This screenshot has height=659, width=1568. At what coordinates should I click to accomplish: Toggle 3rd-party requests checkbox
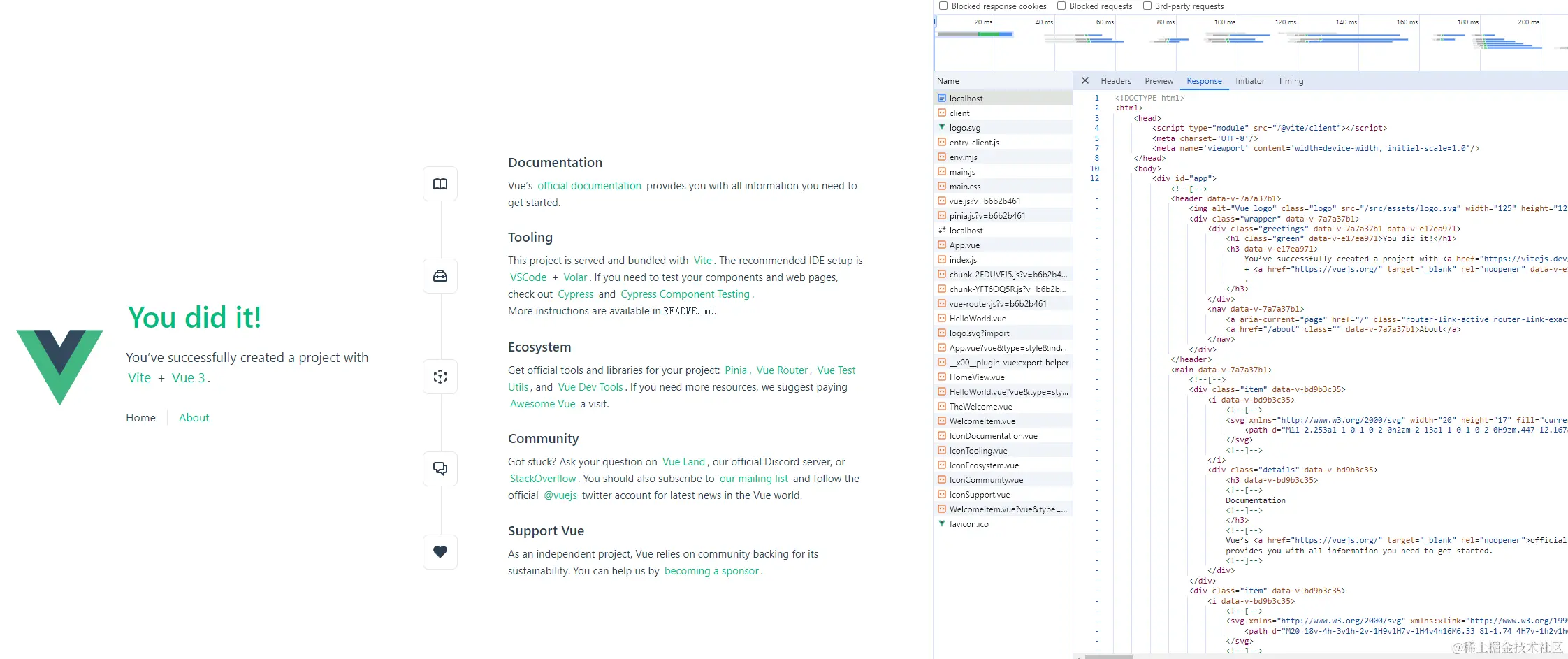(1147, 6)
